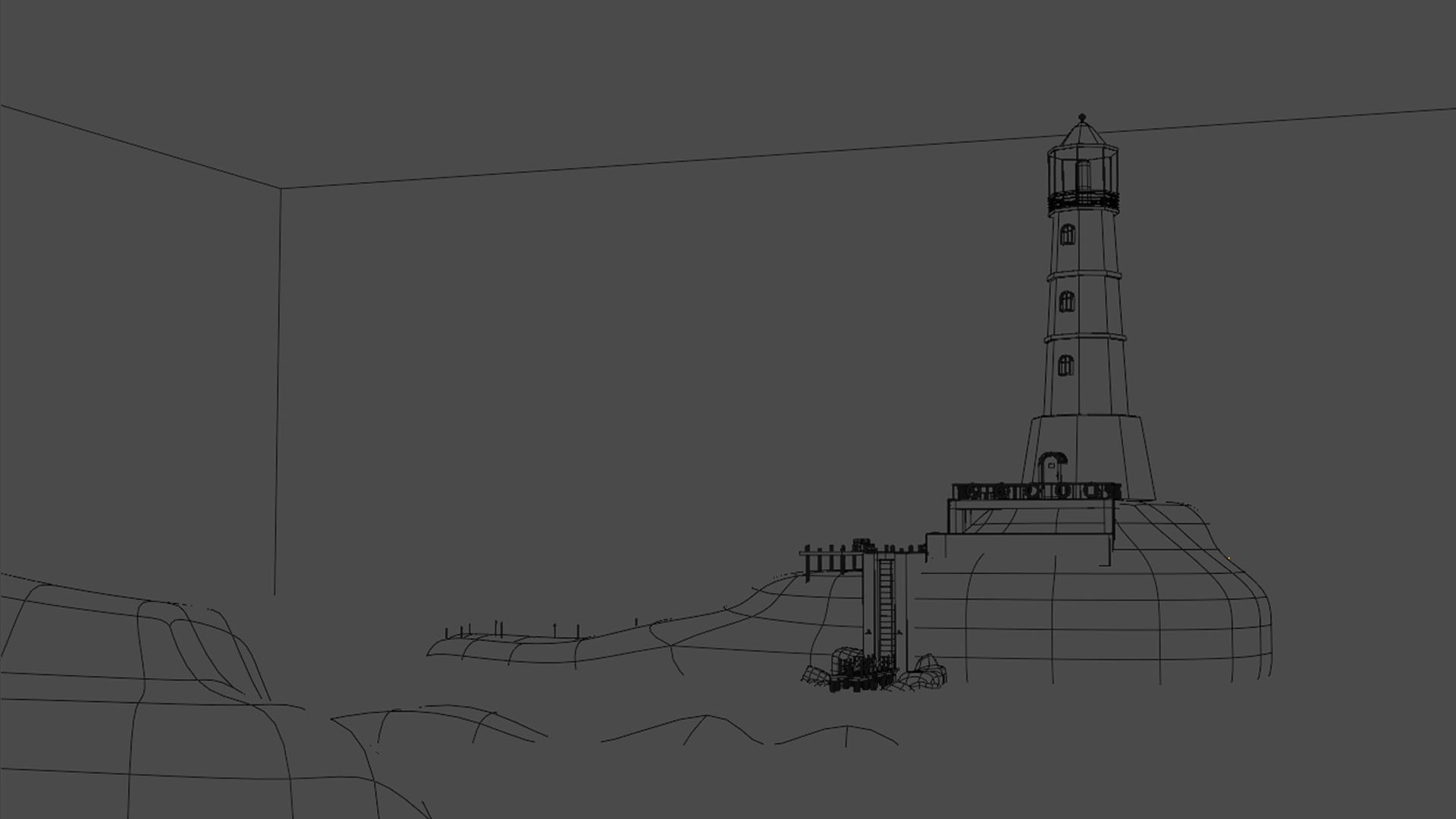Click the crates on top of the dock

pos(862,544)
